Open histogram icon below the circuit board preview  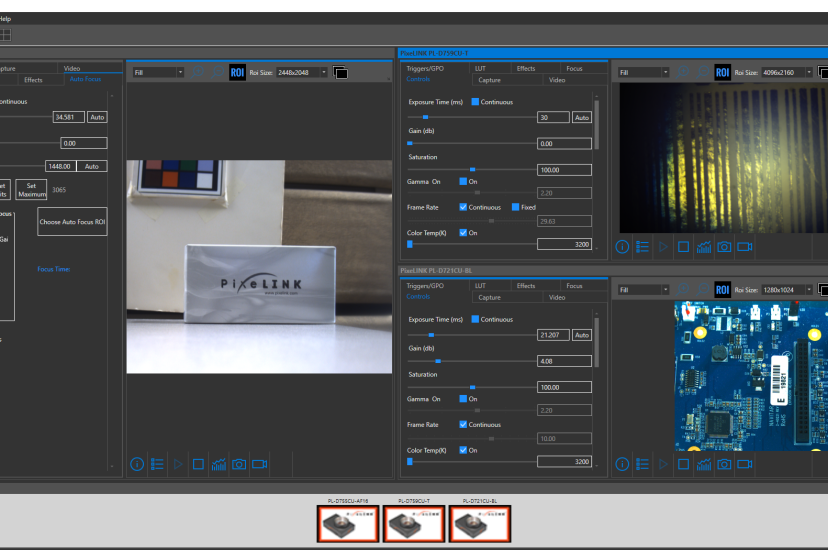pos(704,464)
